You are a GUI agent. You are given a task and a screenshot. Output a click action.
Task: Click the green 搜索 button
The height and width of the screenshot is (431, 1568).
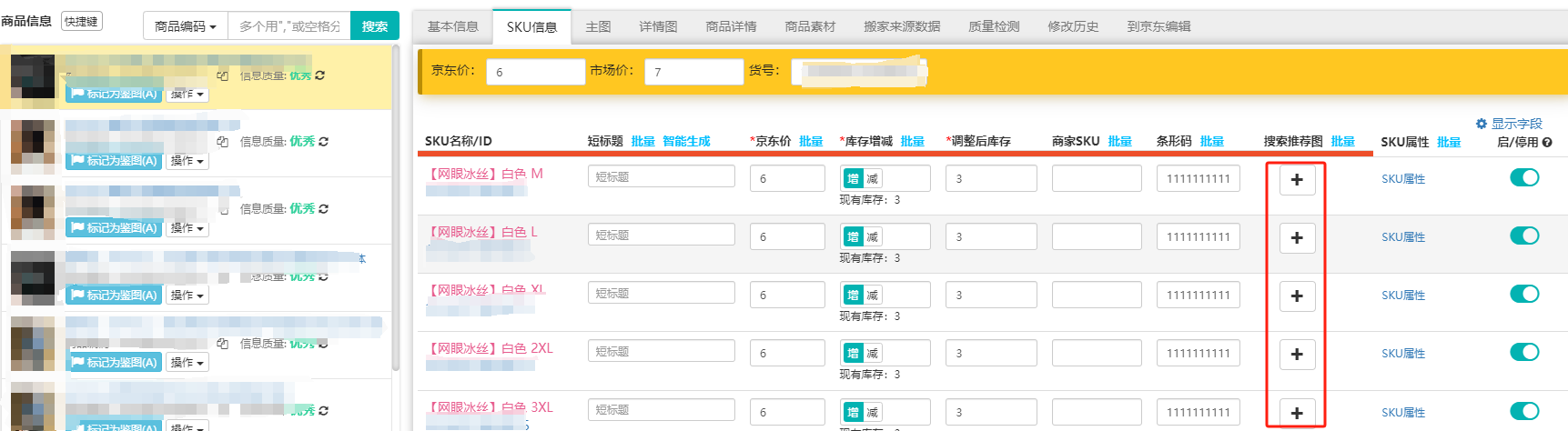[x=374, y=26]
